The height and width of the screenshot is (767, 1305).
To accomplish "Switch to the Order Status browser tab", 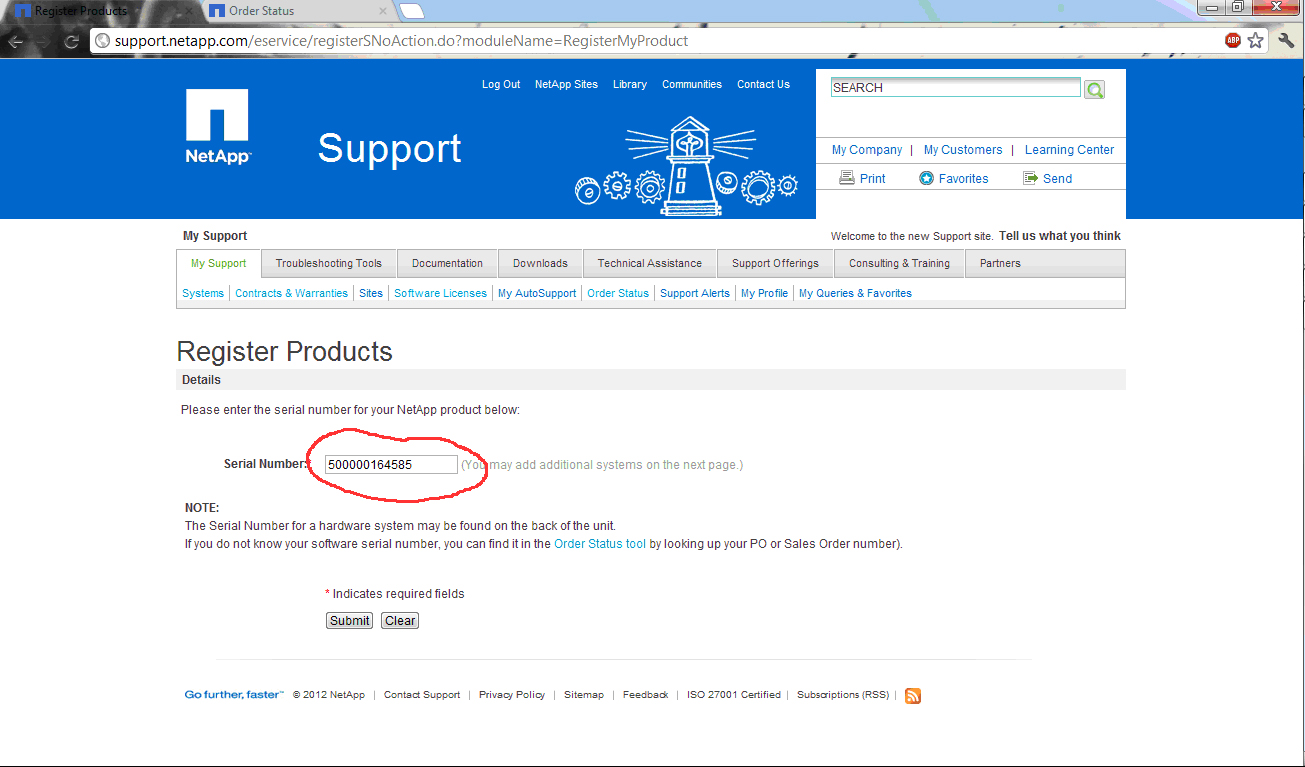I will click(x=290, y=11).
